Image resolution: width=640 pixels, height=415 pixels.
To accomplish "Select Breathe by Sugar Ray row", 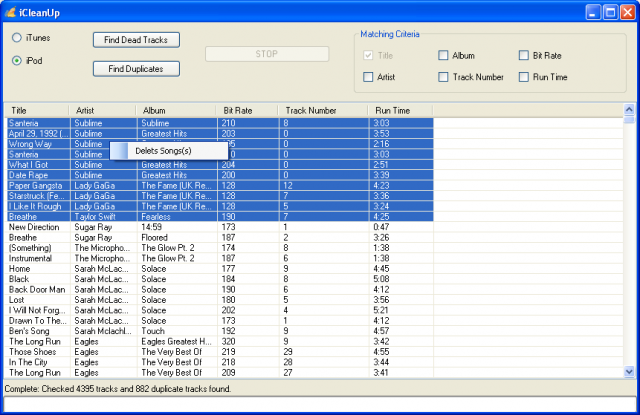I will (220, 237).
